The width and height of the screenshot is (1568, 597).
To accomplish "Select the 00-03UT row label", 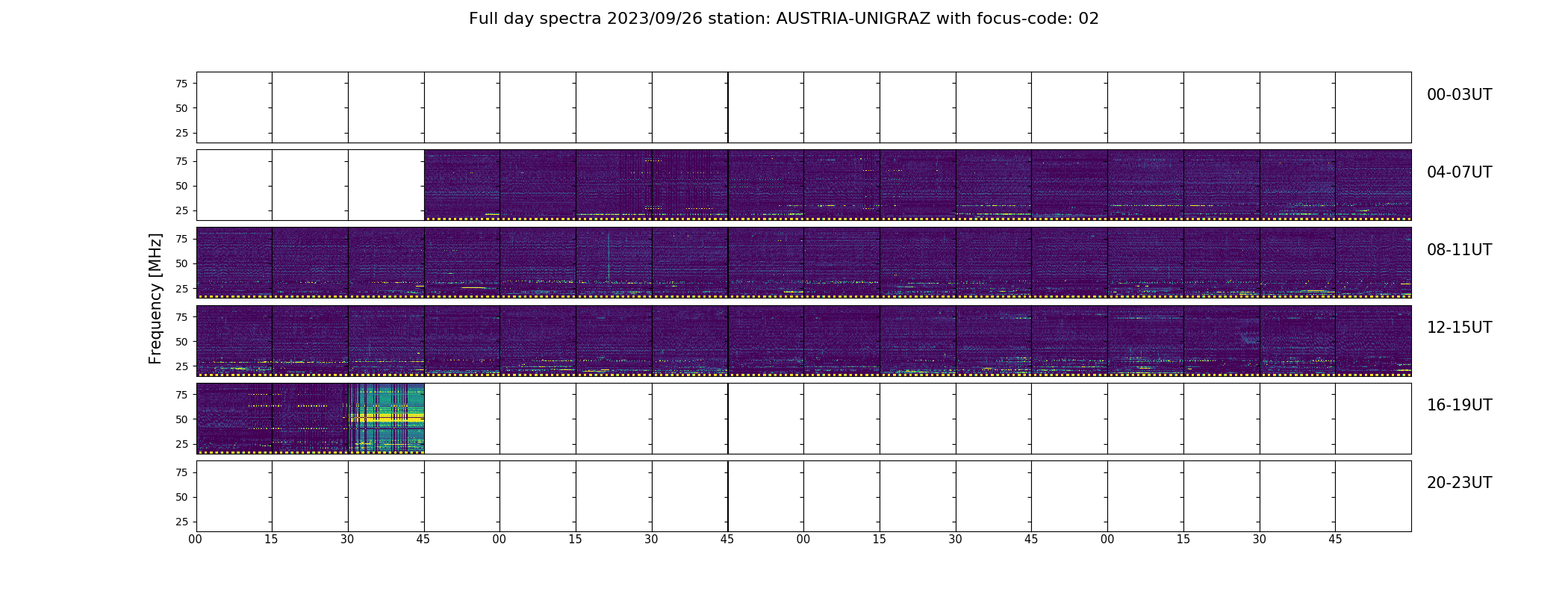I will (1458, 95).
